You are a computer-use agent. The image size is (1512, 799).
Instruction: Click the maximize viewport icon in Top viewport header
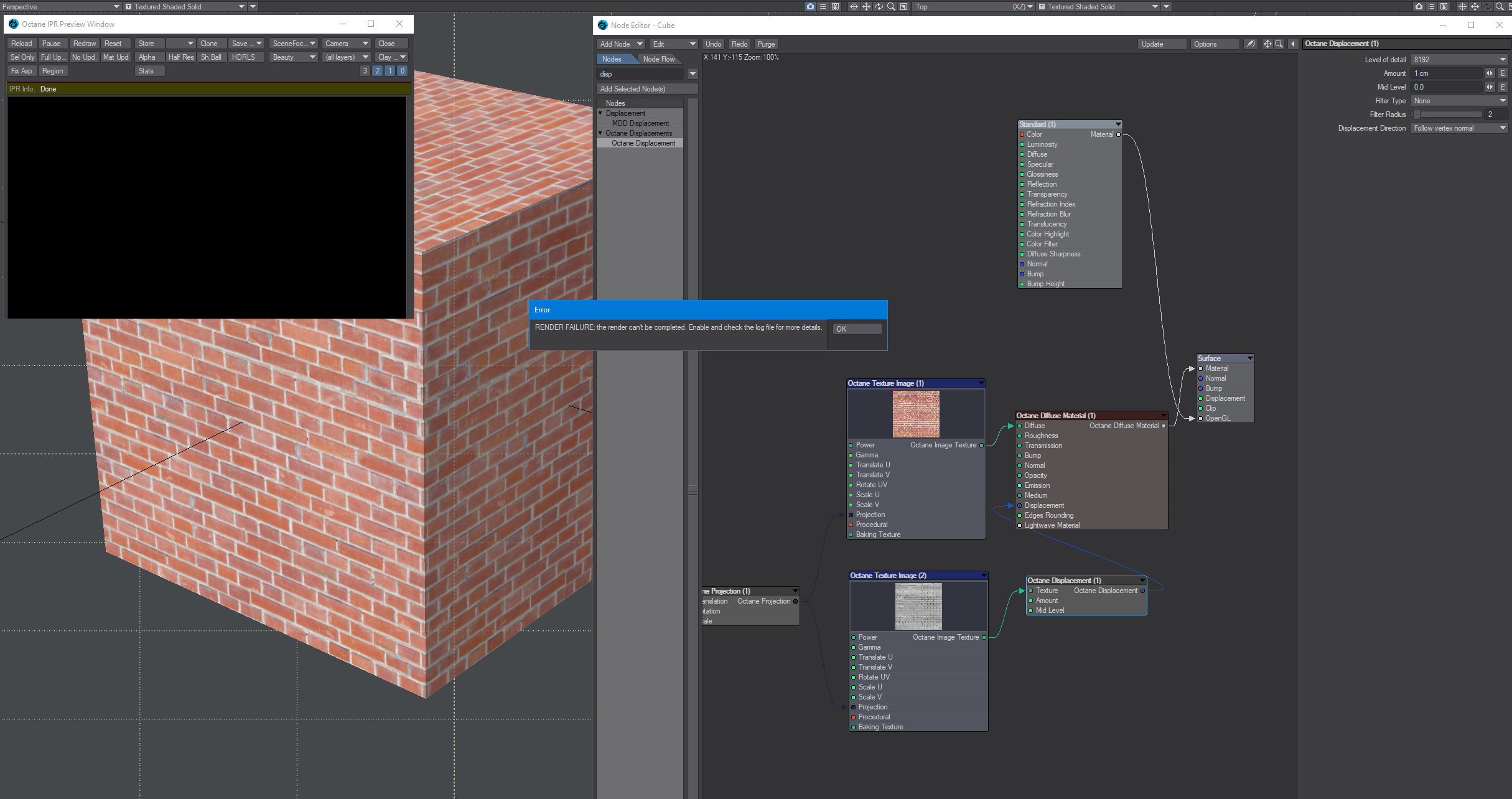(1510, 6)
